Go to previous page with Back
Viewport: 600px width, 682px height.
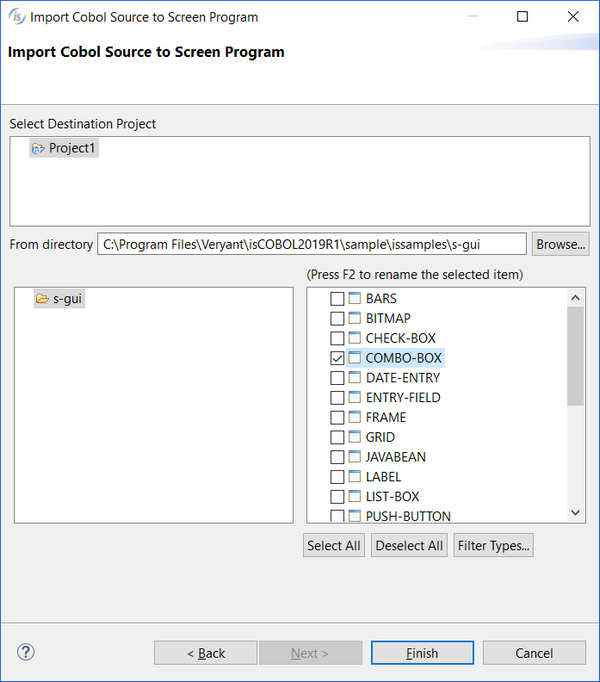tap(205, 653)
